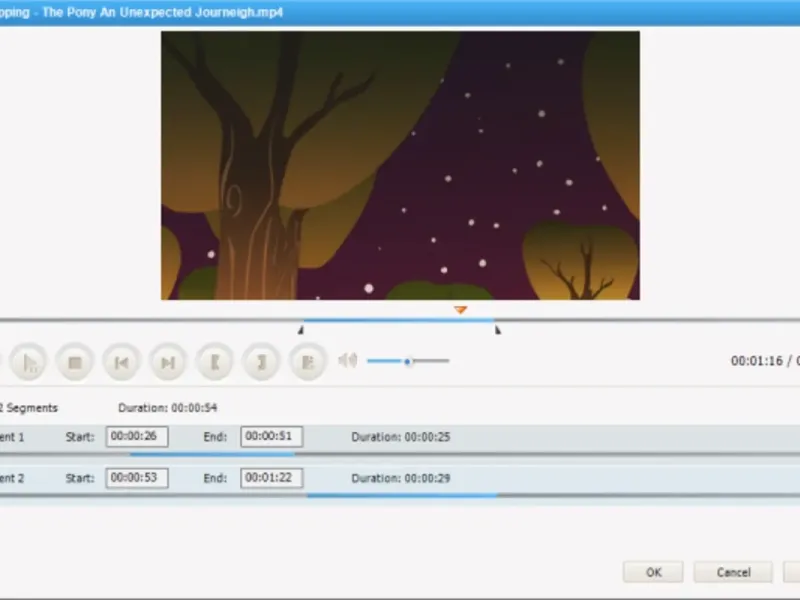This screenshot has height=600, width=800.
Task: Confirm with the OK button
Action: coord(653,572)
